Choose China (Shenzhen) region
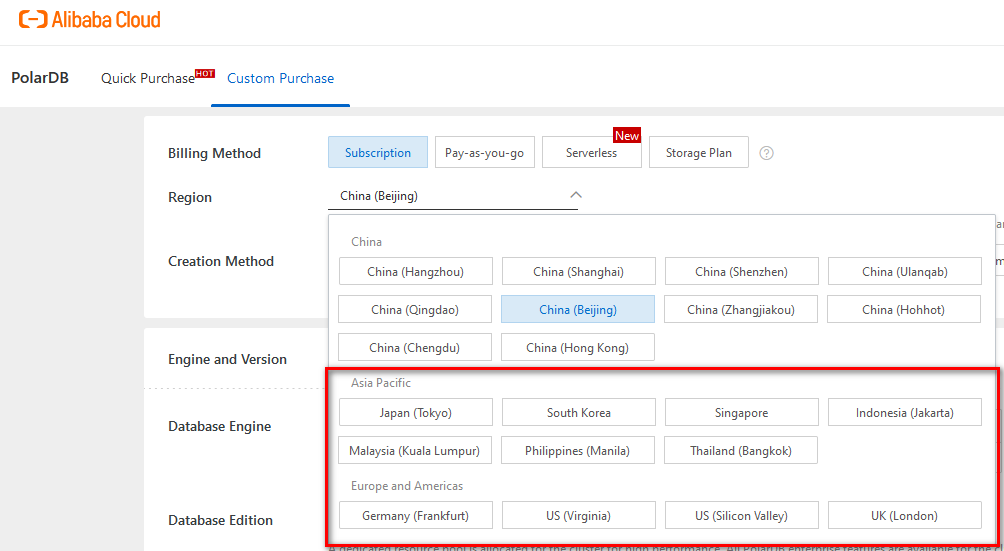The image size is (1004, 551). click(x=741, y=271)
